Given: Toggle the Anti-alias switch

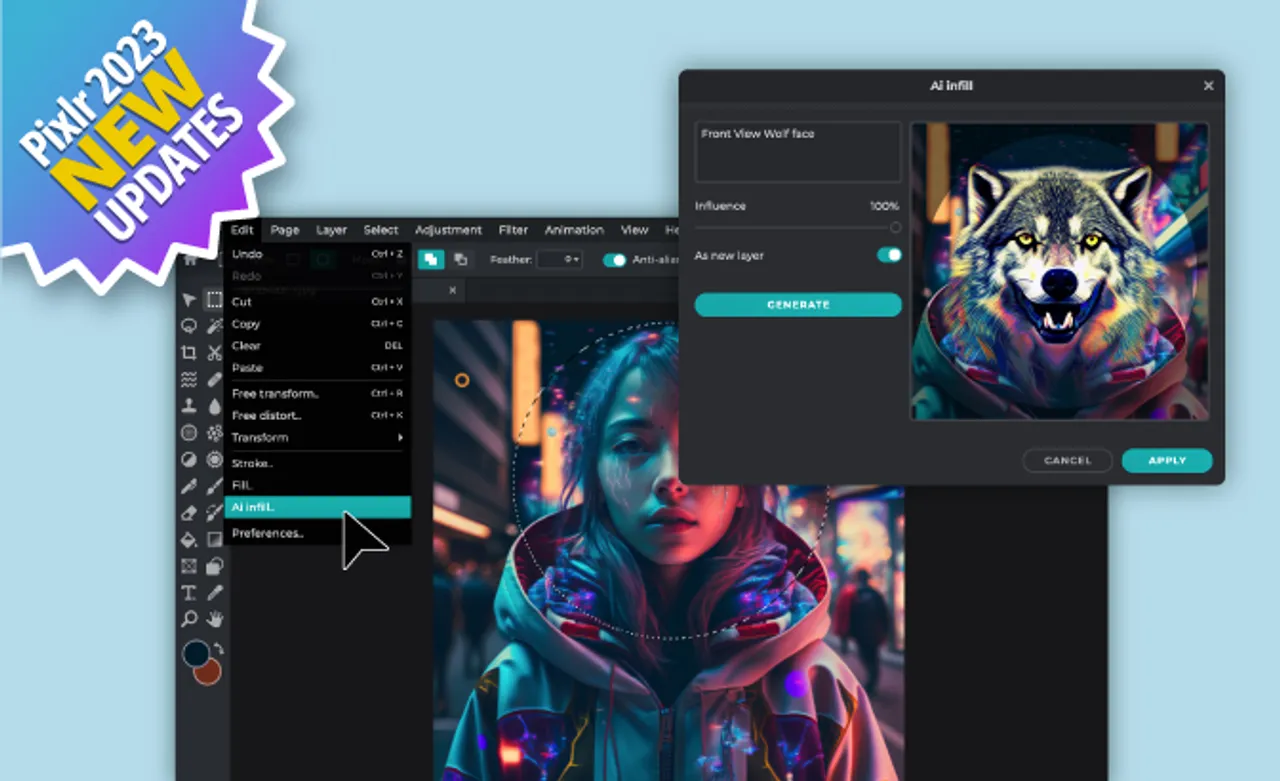Looking at the screenshot, I should pyautogui.click(x=614, y=260).
